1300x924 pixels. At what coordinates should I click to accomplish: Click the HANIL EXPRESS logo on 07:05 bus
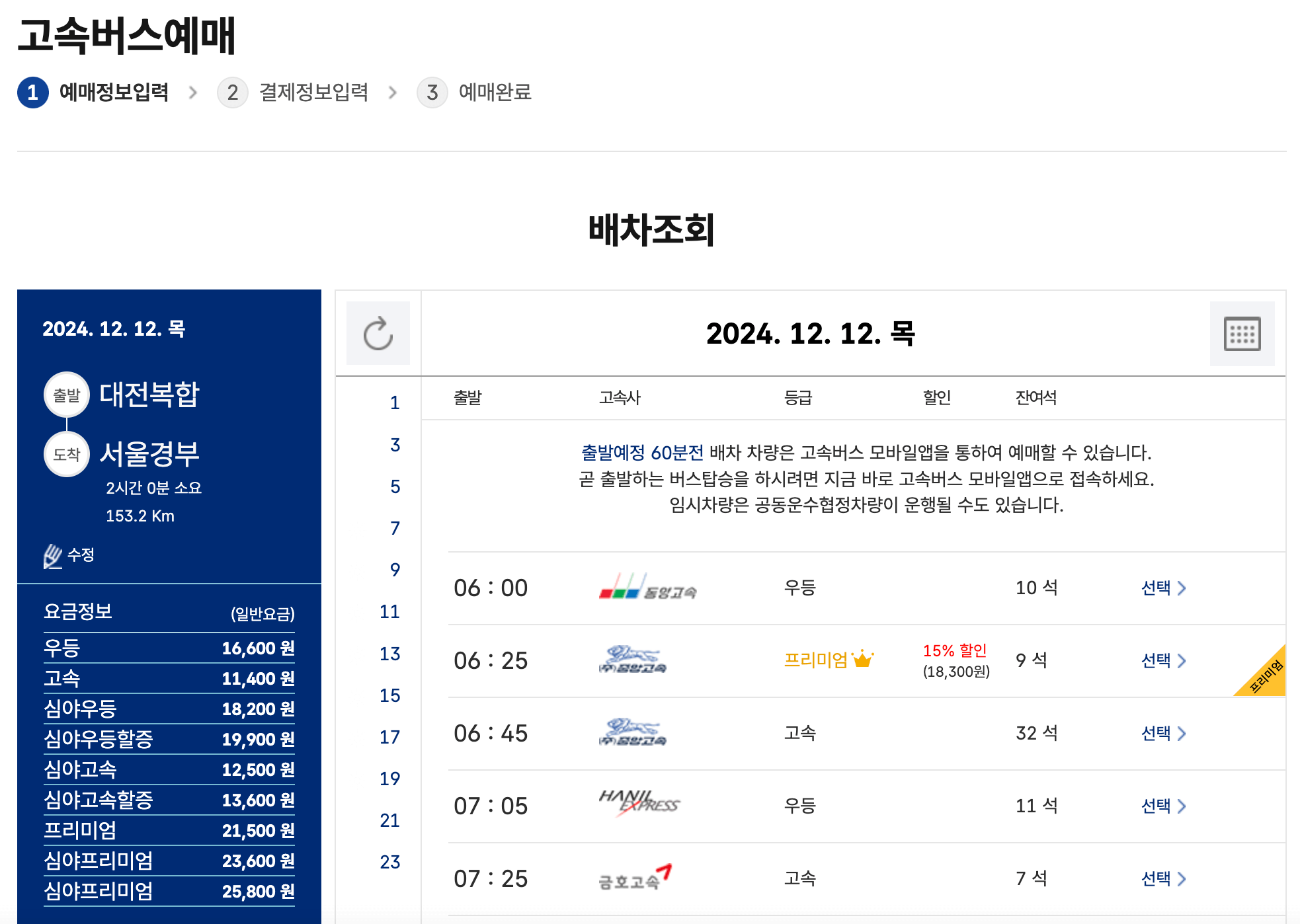click(x=639, y=803)
